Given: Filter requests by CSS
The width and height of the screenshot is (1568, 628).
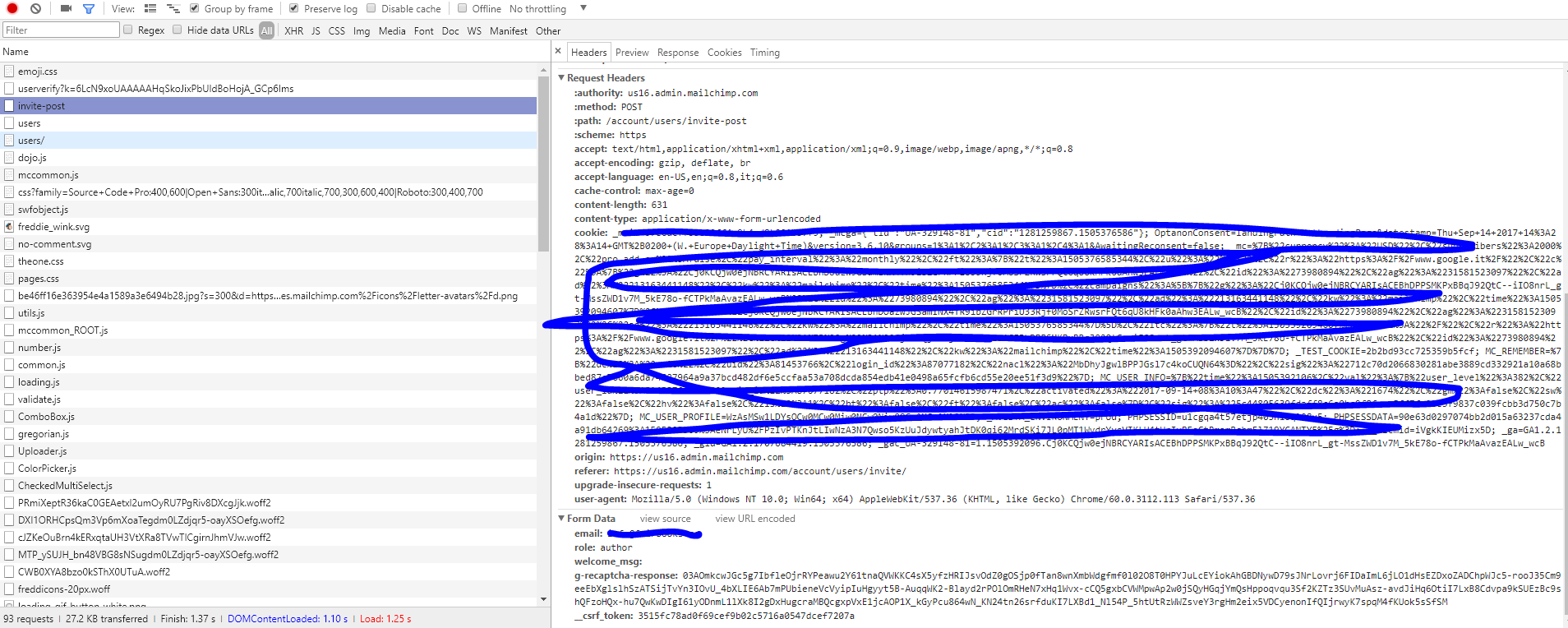Looking at the screenshot, I should [337, 30].
